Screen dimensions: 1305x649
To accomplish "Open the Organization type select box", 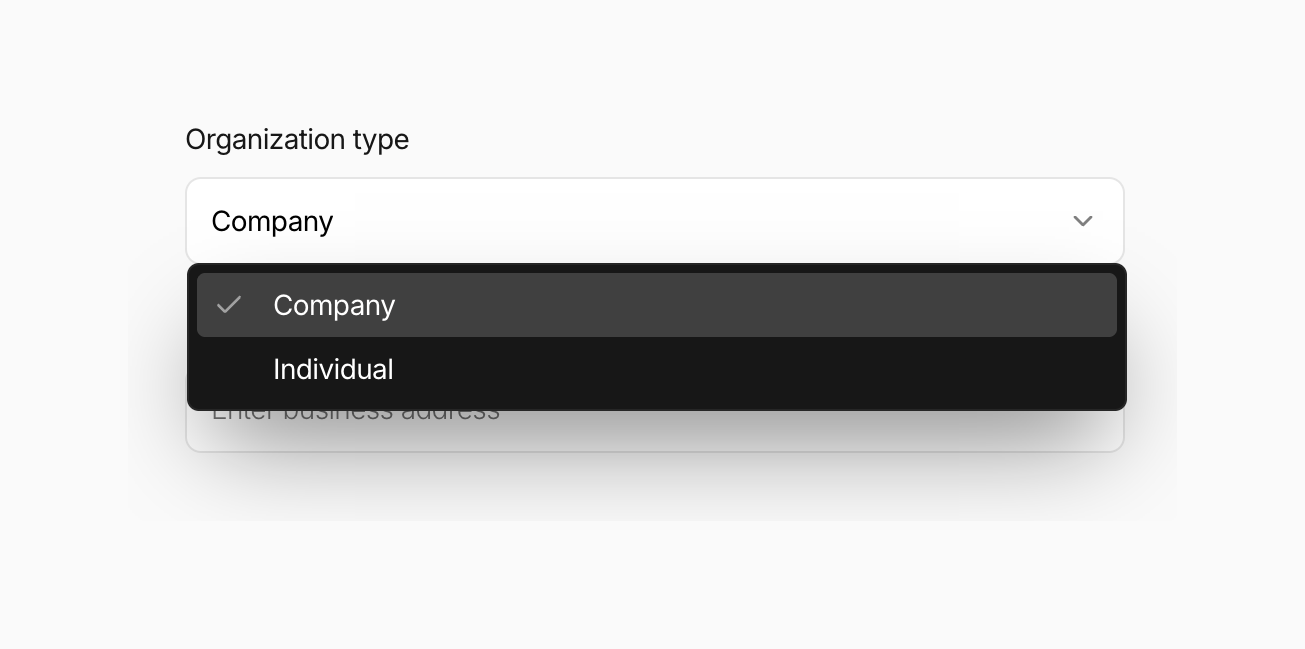I will click(x=654, y=221).
